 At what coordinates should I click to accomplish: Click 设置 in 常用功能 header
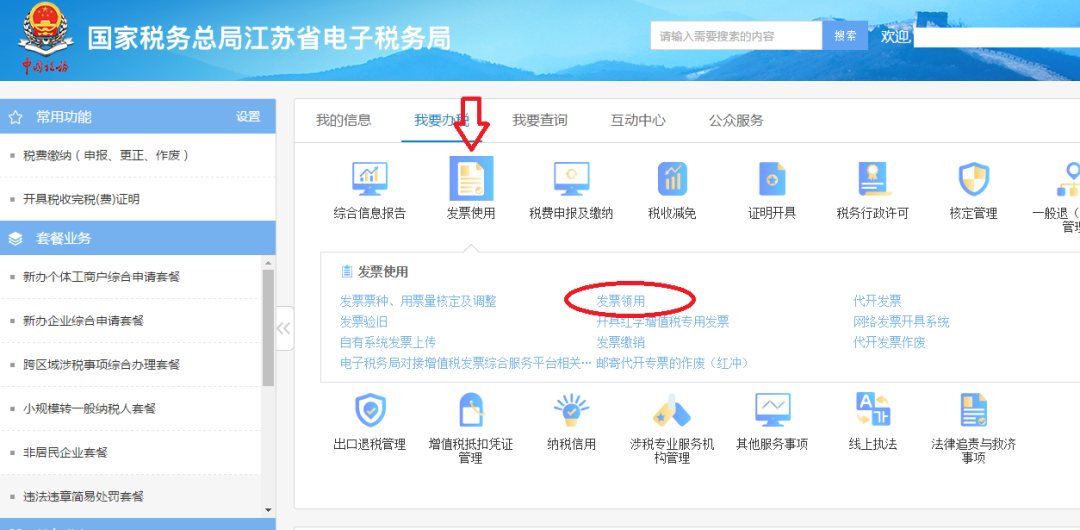click(248, 117)
